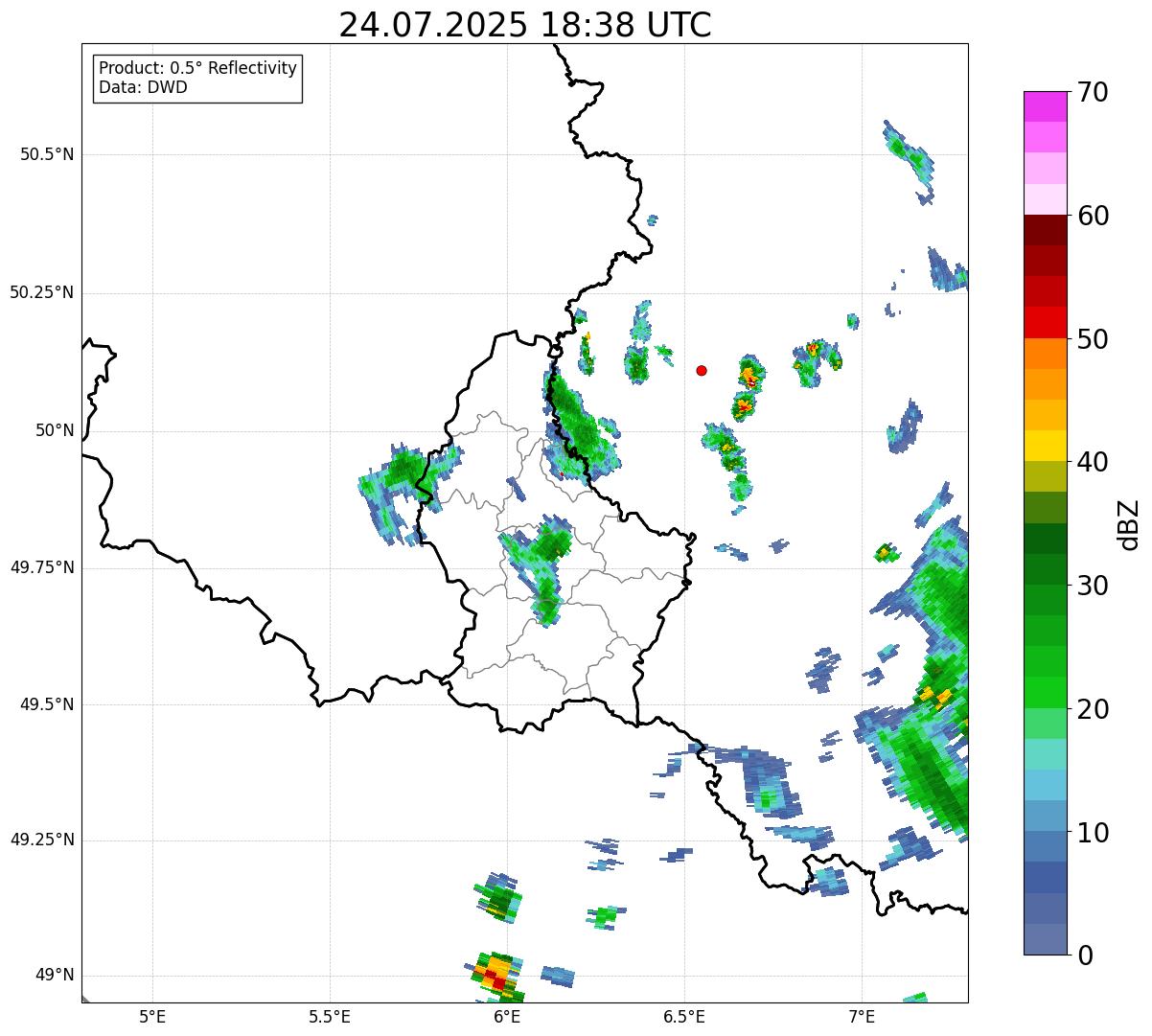The image size is (1152, 1036).
Task: Click the colorbar tick label 60
Action: coord(1094,216)
